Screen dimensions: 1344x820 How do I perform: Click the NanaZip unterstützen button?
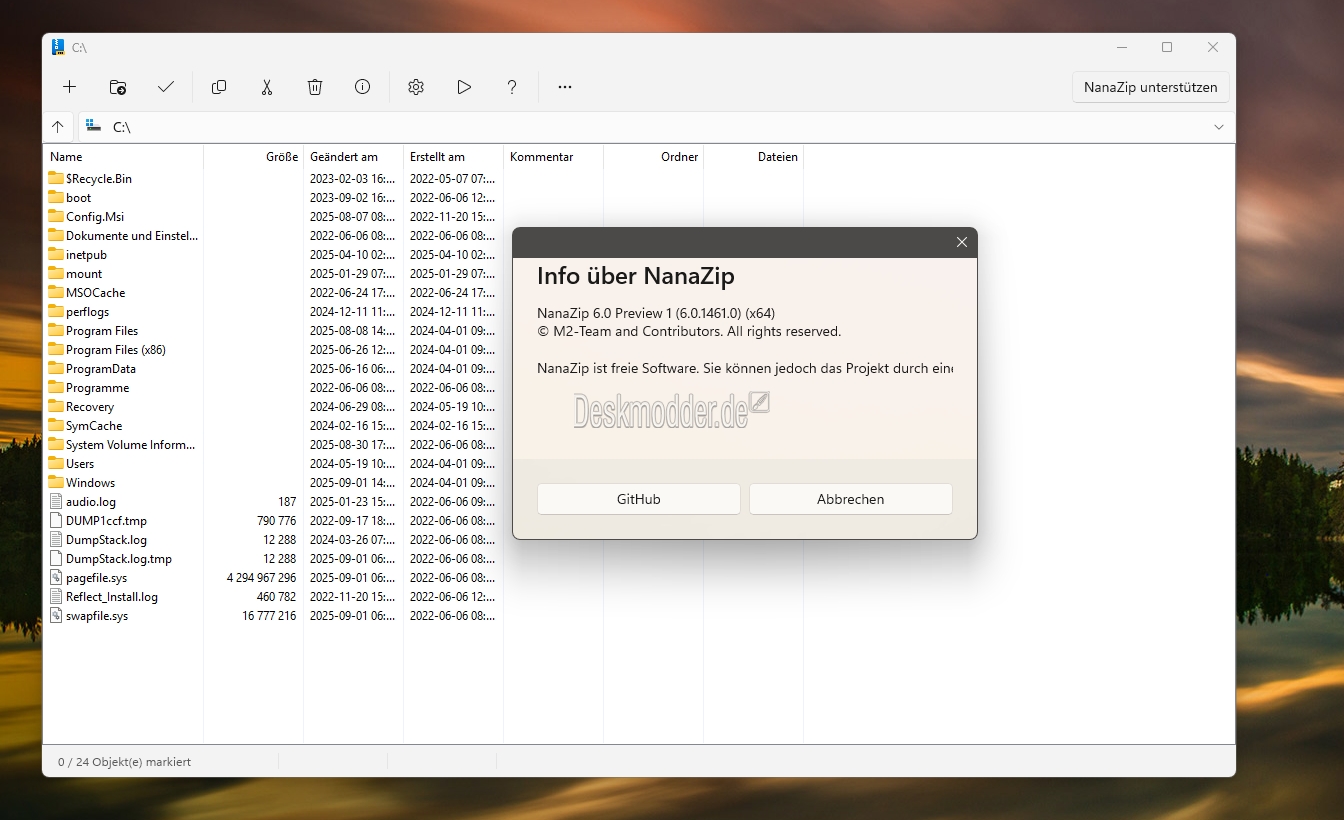(1151, 87)
